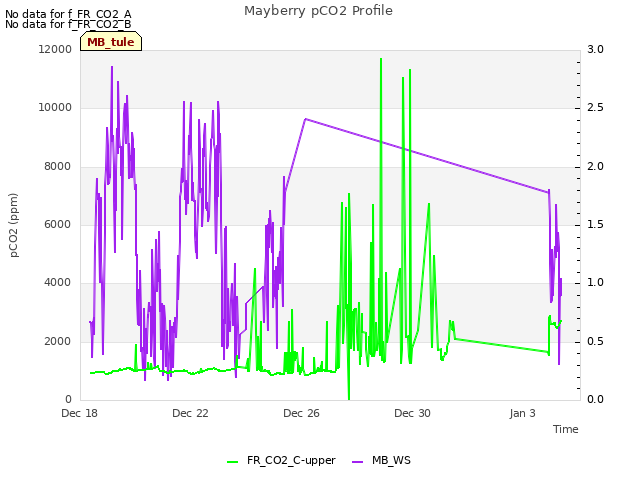Click the 1.5 right axis value
Viewport: 640px width, 480px height.
coord(595,224)
